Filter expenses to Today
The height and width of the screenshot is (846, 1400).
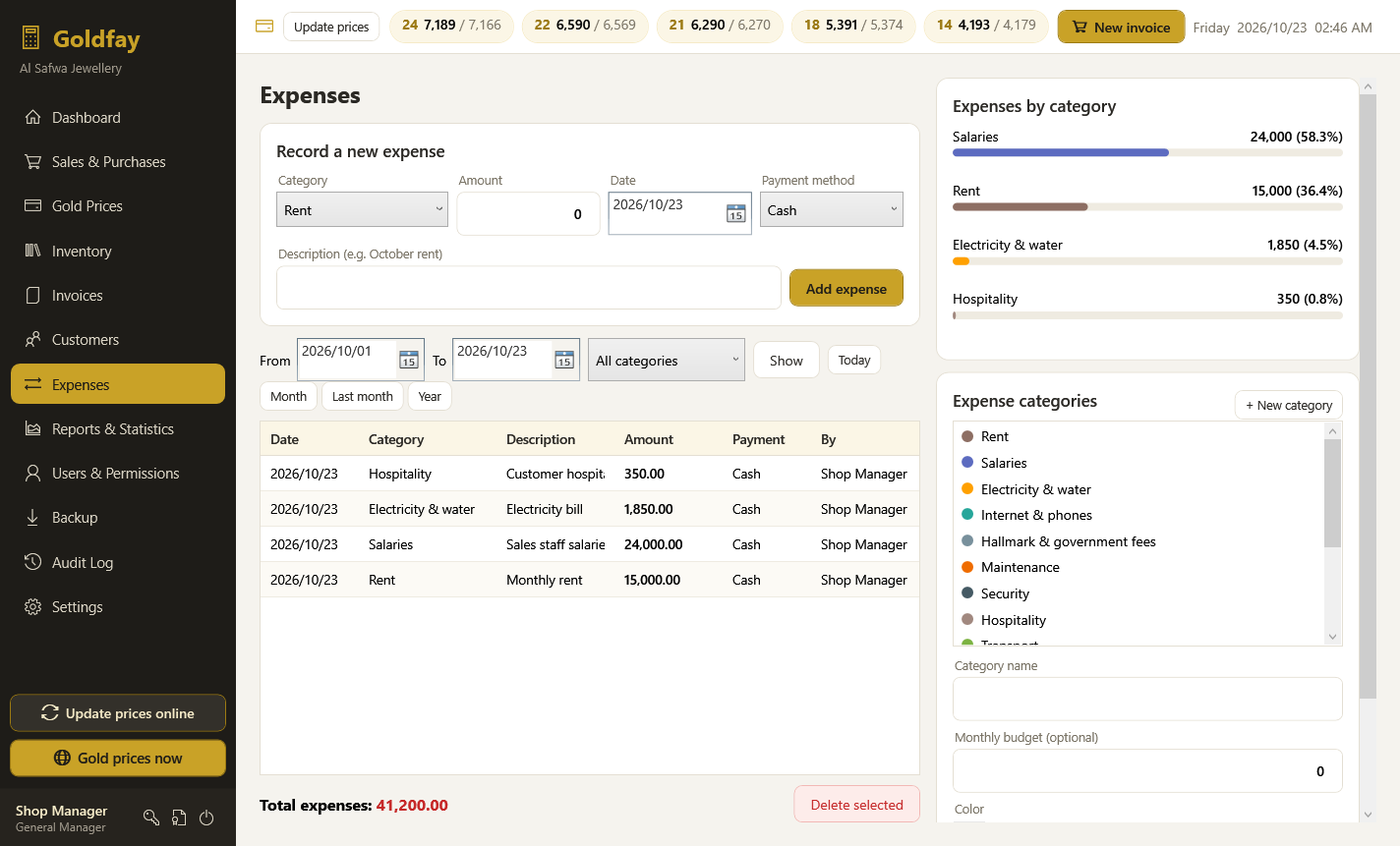coord(854,360)
